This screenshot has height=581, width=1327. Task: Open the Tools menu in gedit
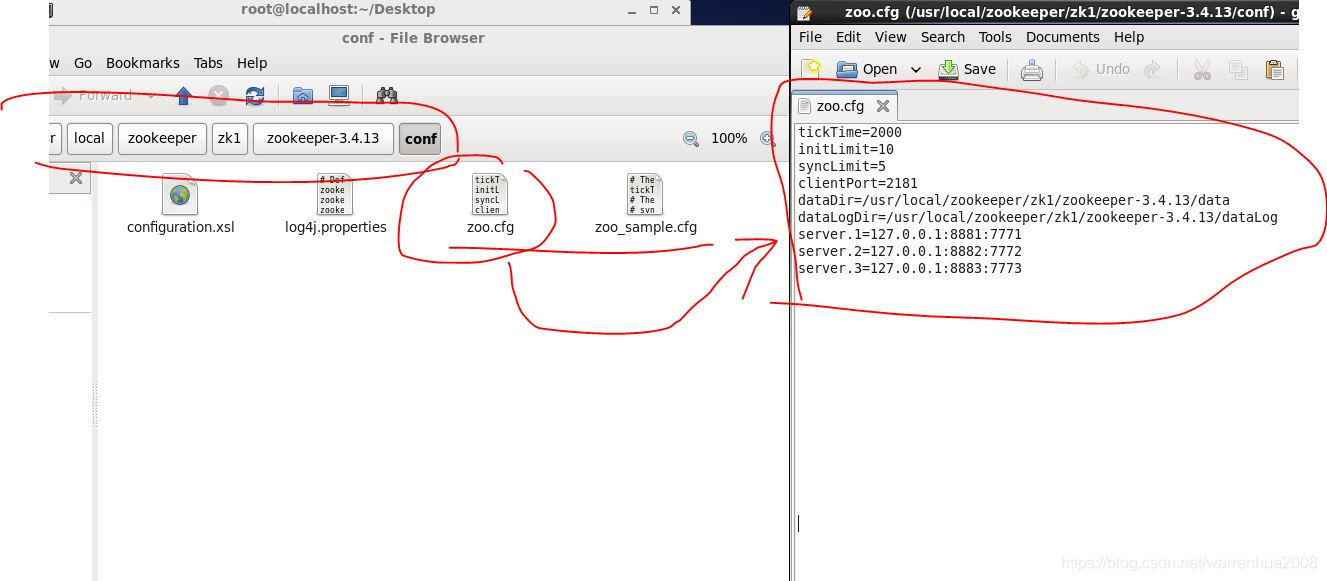[995, 37]
